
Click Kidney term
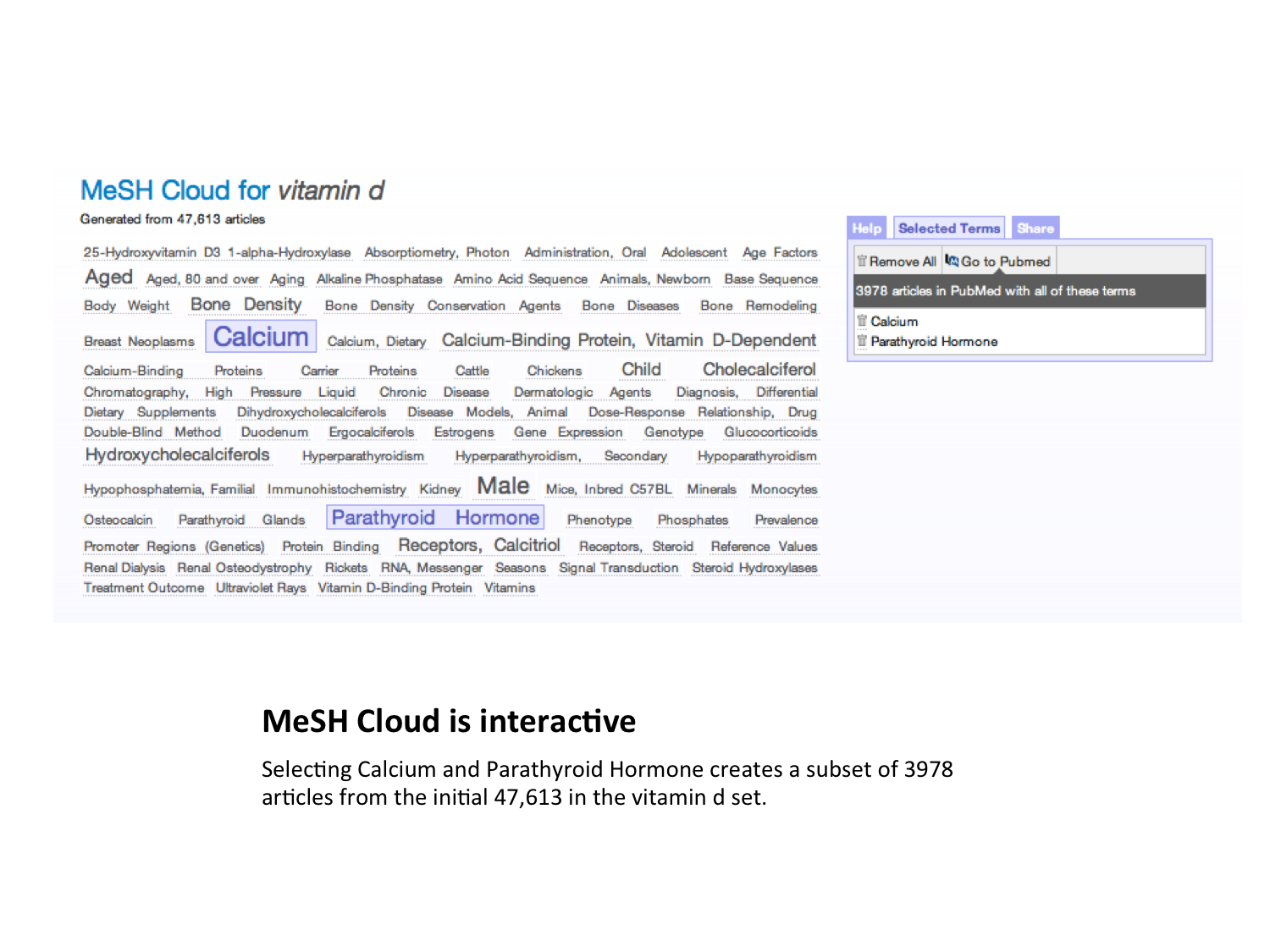click(x=440, y=489)
